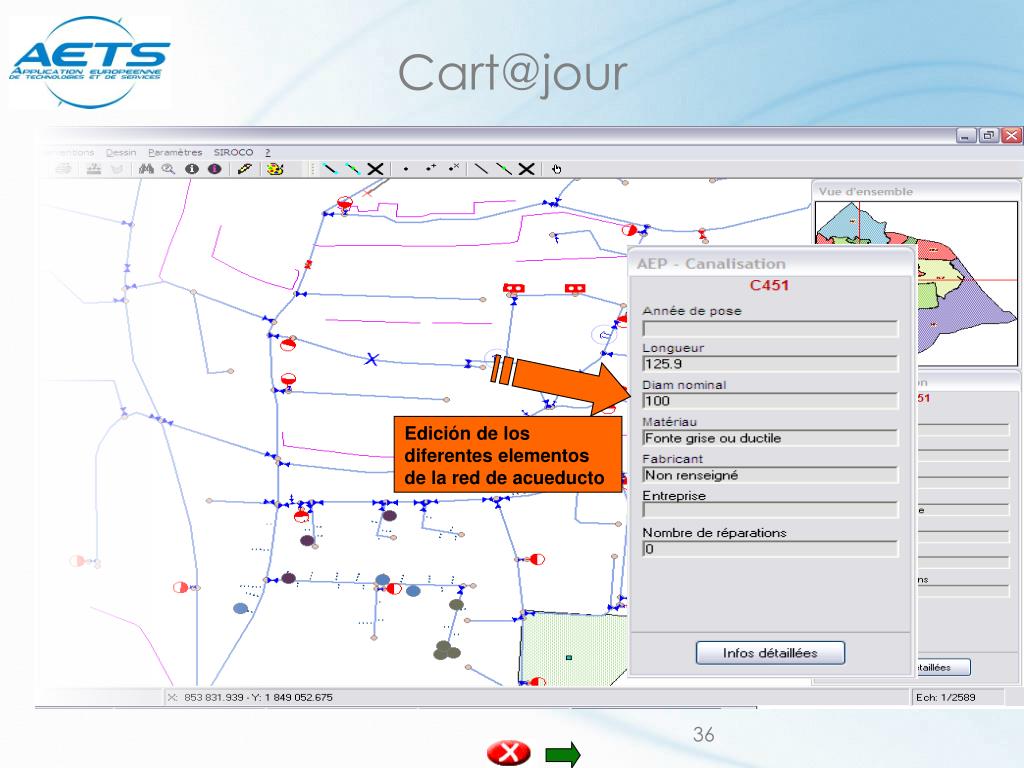Click the second X delete tool

[526, 169]
